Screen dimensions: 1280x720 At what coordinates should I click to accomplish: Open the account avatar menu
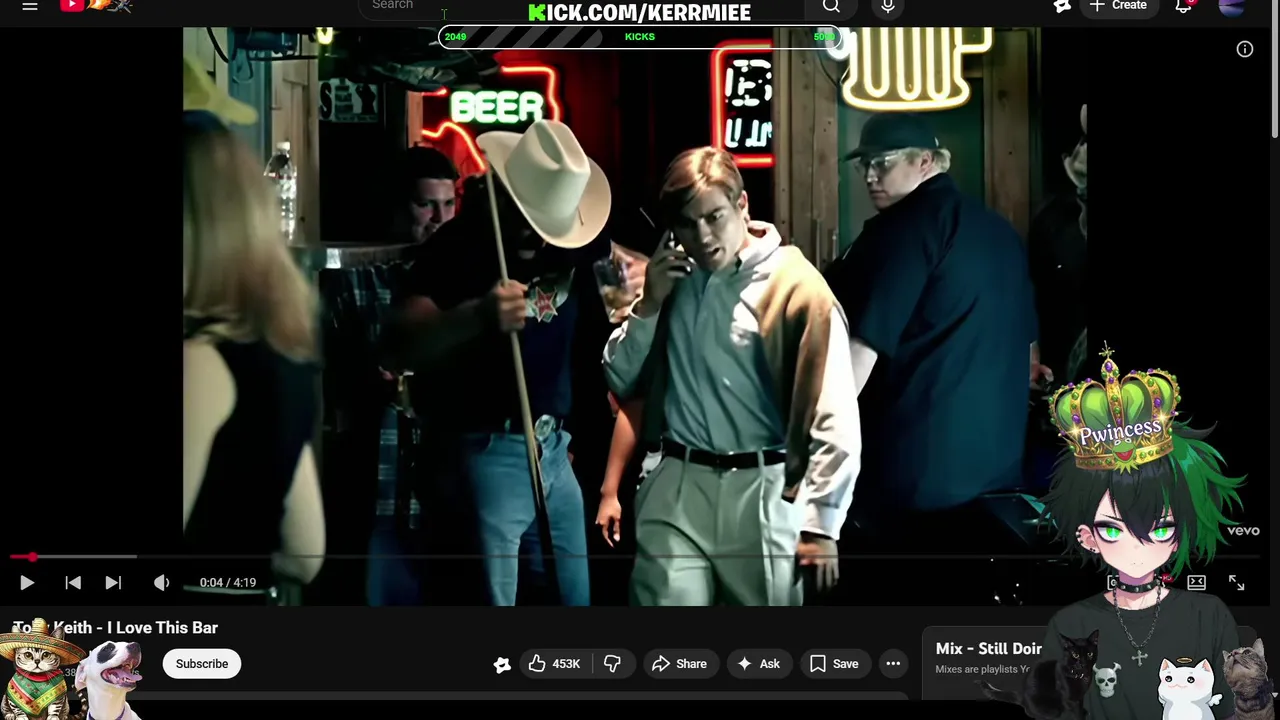click(x=1232, y=6)
